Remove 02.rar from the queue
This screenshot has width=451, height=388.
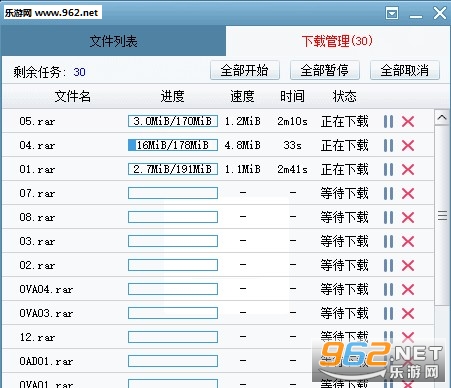point(408,265)
